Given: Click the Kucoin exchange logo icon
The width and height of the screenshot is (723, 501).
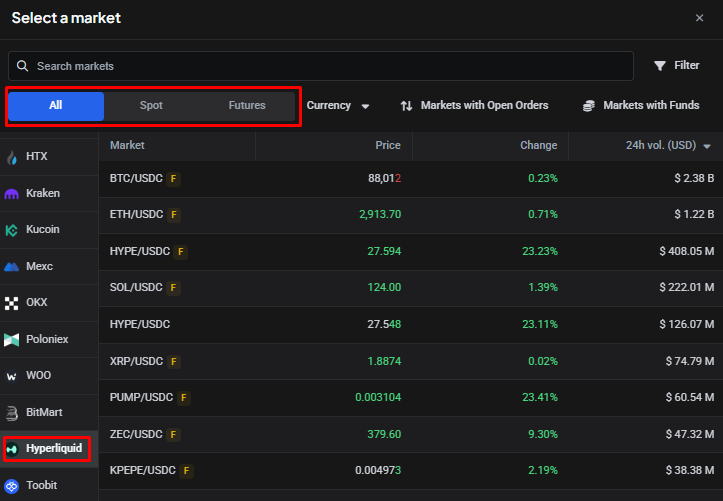Looking at the screenshot, I should click(x=12, y=230).
